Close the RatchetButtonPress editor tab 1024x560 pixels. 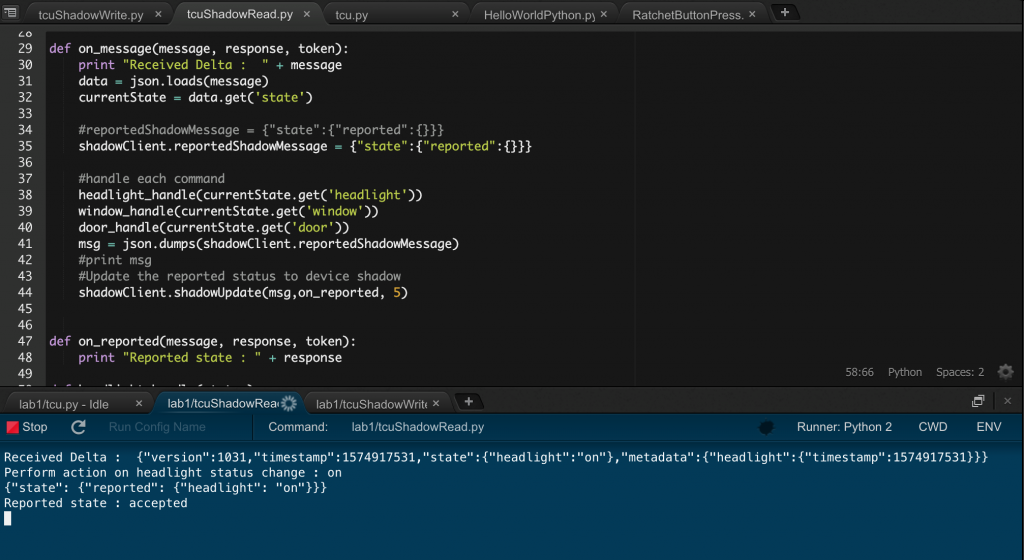point(752,14)
